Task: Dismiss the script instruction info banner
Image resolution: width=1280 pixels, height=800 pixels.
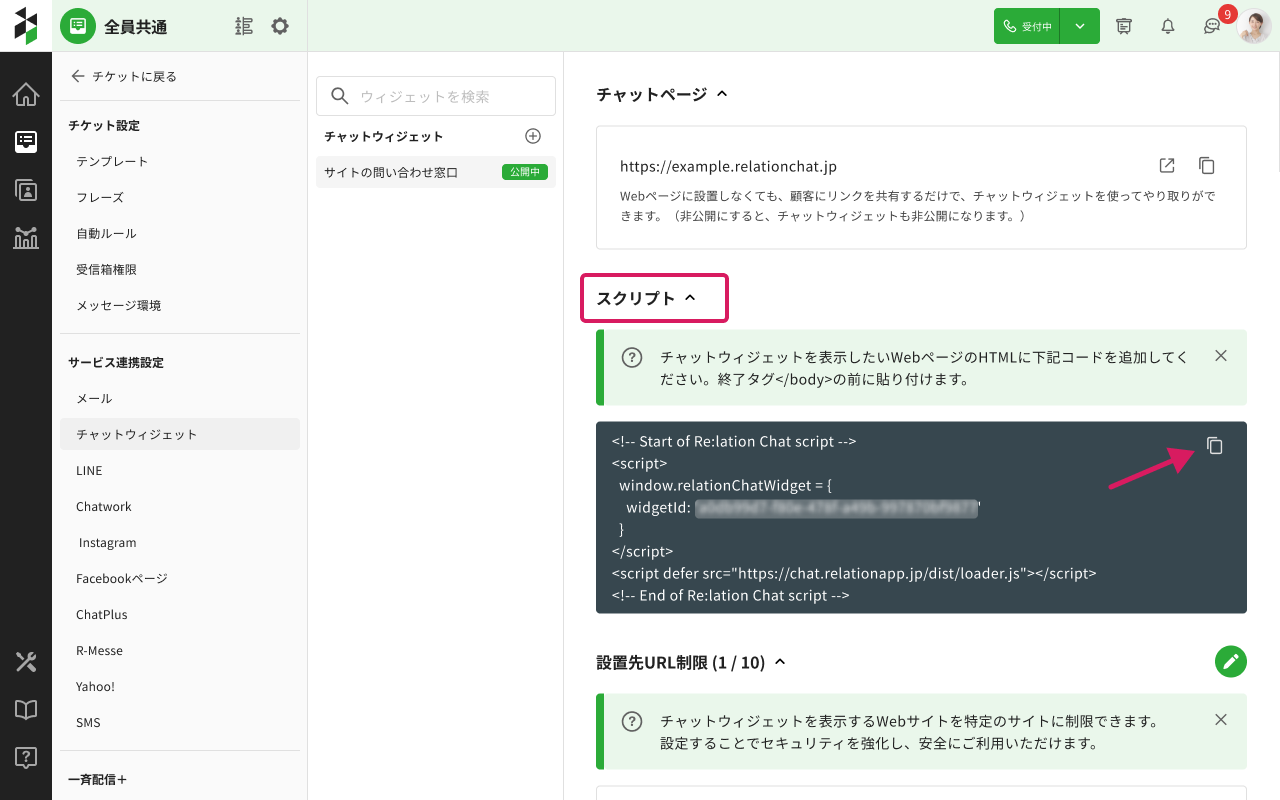Action: pyautogui.click(x=1220, y=356)
